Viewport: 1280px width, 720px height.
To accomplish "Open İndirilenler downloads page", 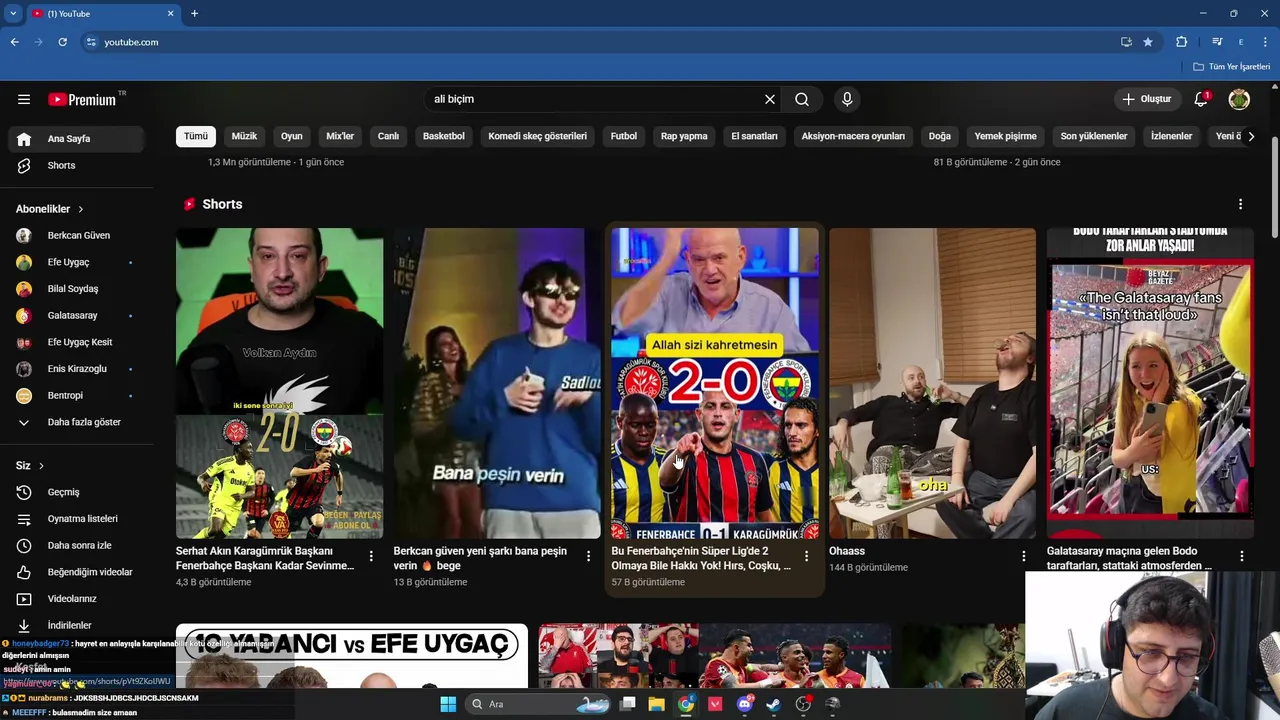I will tap(78, 625).
